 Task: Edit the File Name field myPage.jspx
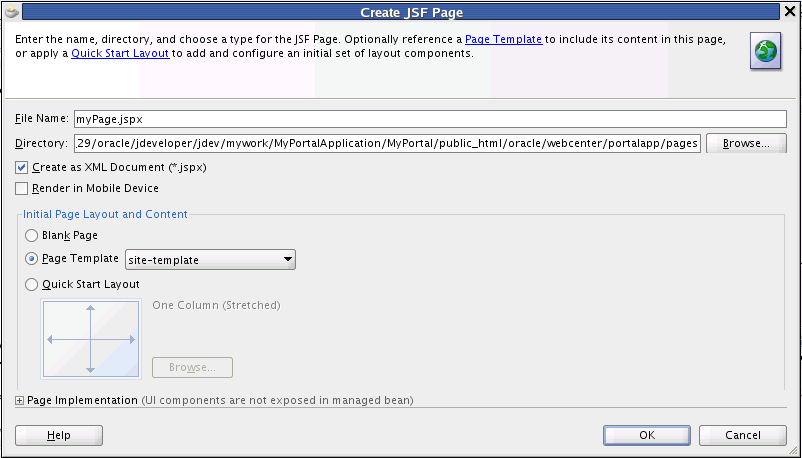coord(430,119)
